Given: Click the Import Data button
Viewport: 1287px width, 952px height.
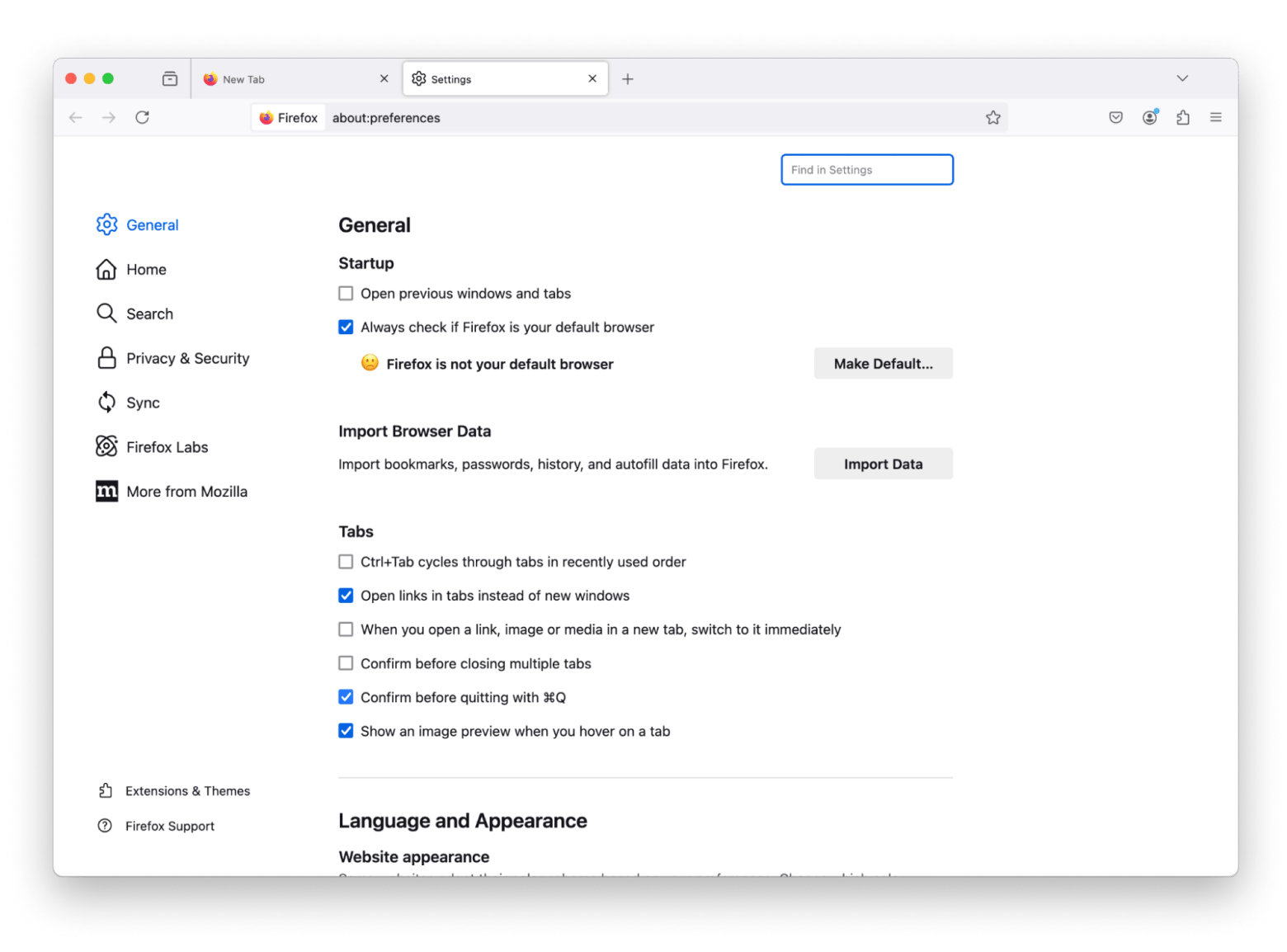Looking at the screenshot, I should point(883,464).
